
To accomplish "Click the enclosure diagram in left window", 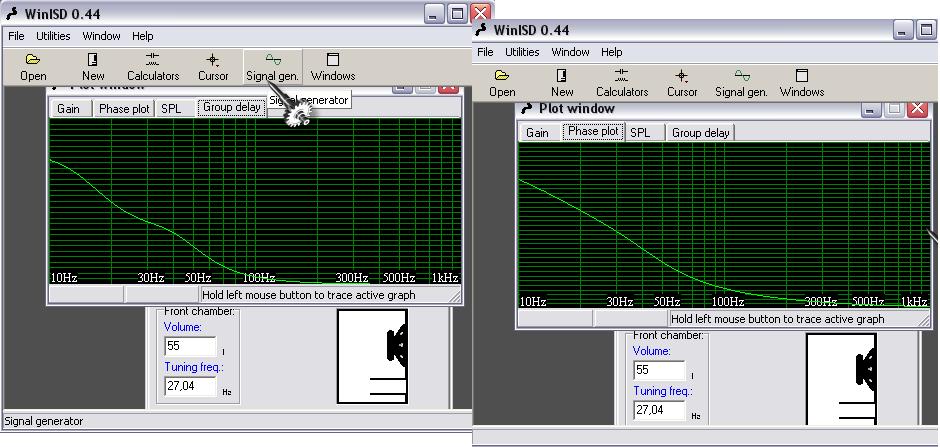I will click(x=372, y=356).
